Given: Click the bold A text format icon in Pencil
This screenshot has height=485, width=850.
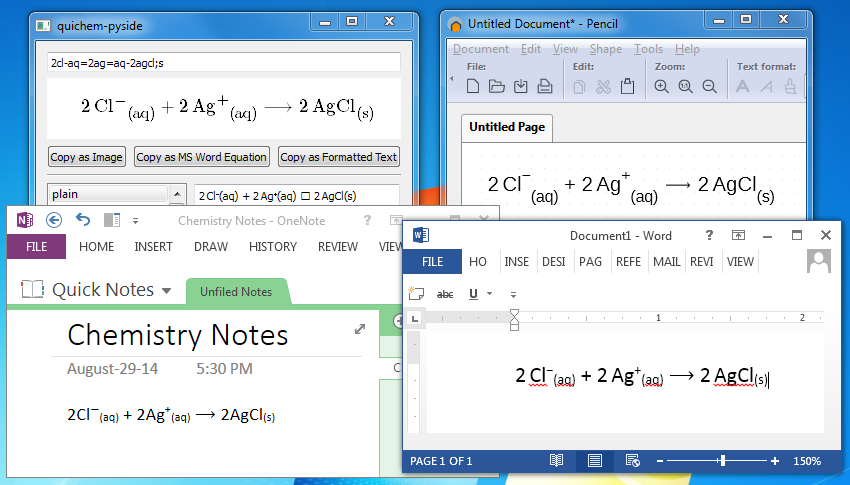Looking at the screenshot, I should (x=743, y=86).
